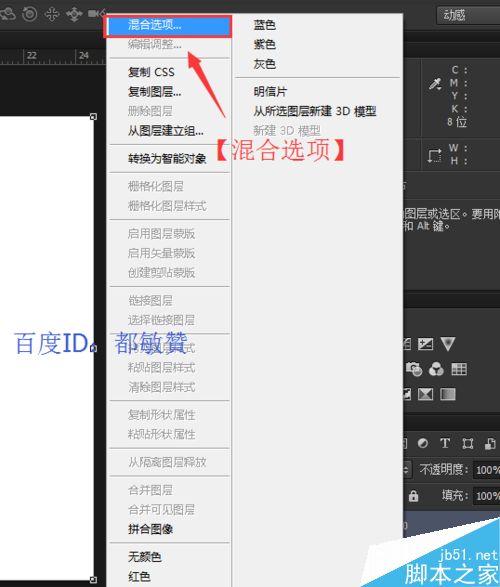Click the 8 位 bit depth text
The height and width of the screenshot is (587, 500).
point(457,122)
